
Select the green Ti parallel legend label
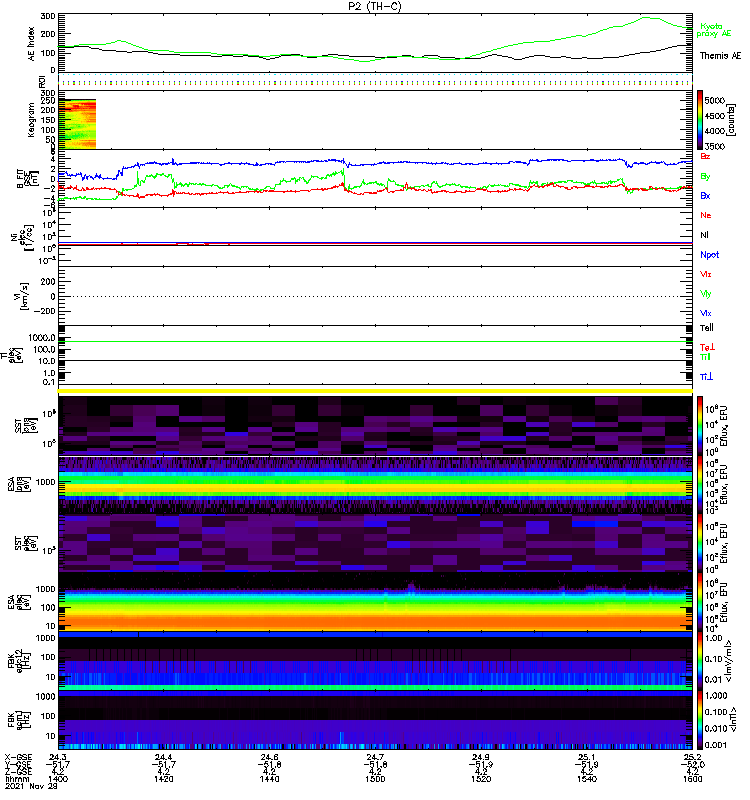(705, 357)
